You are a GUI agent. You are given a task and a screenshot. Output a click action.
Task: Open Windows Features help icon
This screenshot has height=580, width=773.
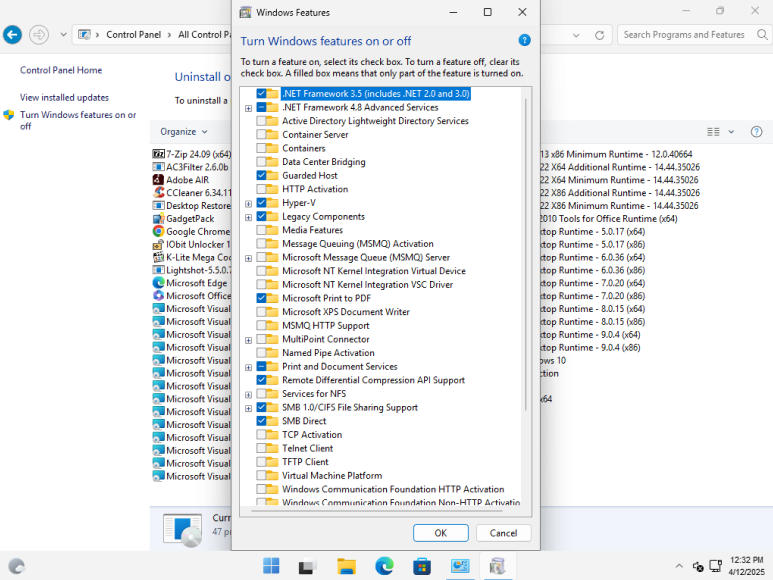pos(525,40)
